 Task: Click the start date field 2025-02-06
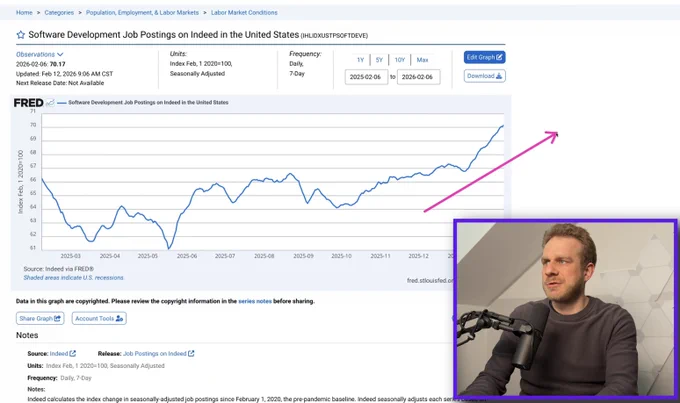coord(366,77)
